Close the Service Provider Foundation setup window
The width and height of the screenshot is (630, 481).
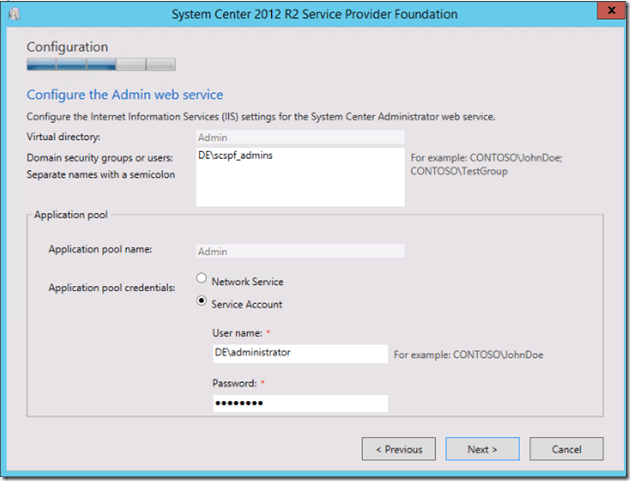tap(606, 12)
